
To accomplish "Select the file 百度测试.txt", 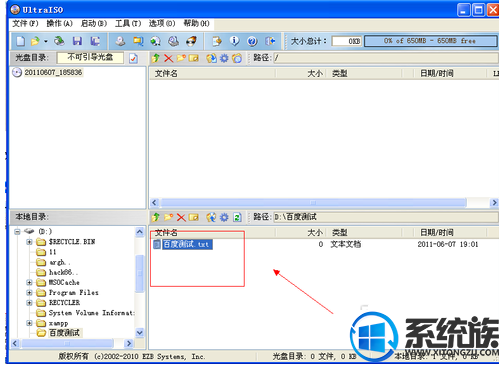I will [x=187, y=244].
